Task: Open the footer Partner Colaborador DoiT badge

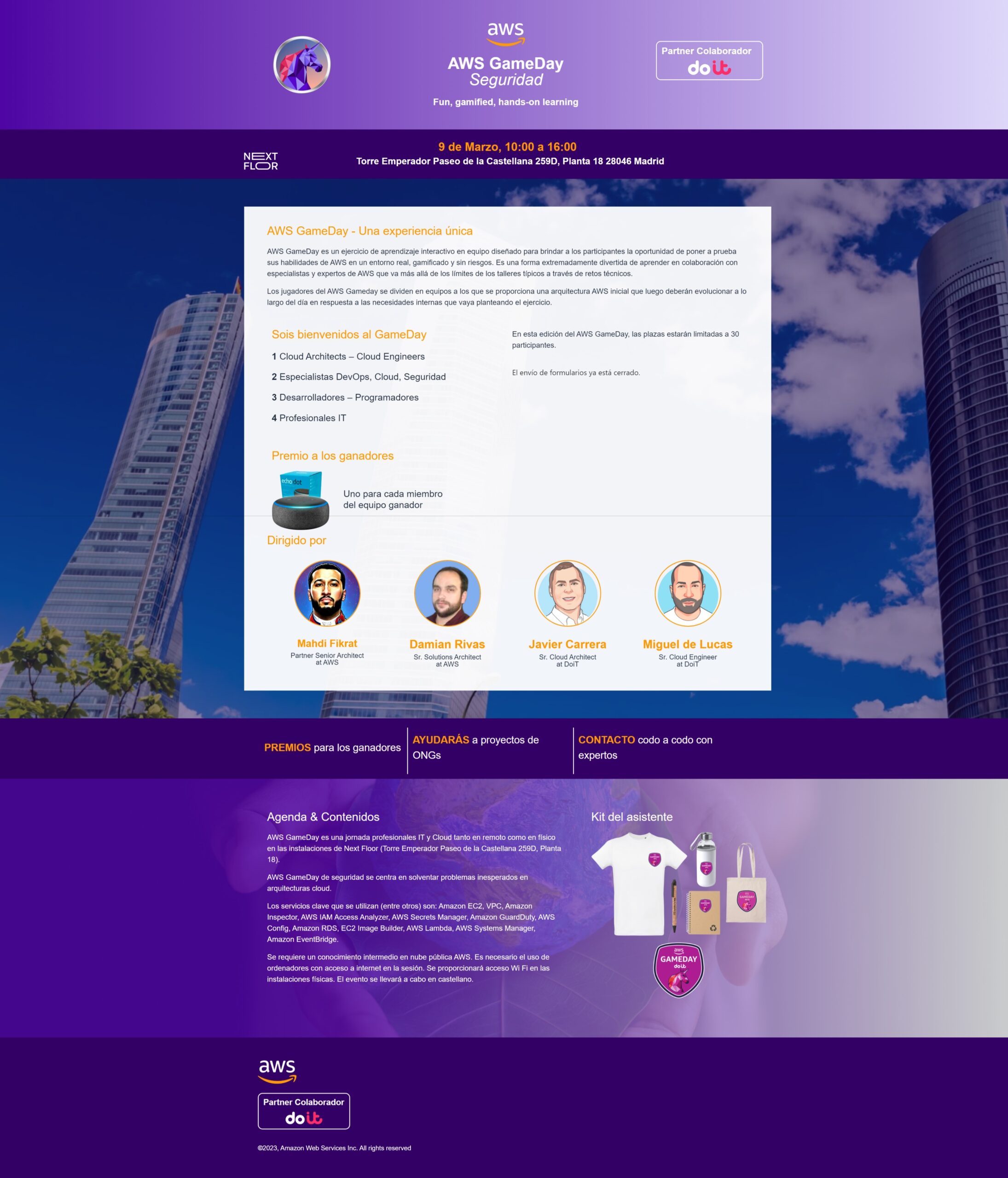Action: click(x=304, y=1111)
